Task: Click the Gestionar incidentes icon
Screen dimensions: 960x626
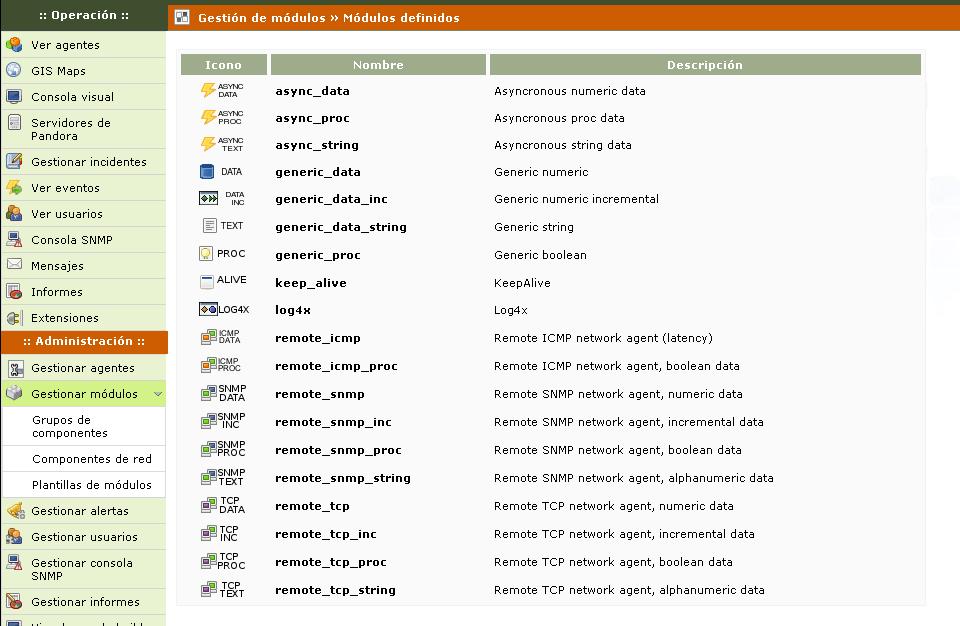Action: [14, 162]
